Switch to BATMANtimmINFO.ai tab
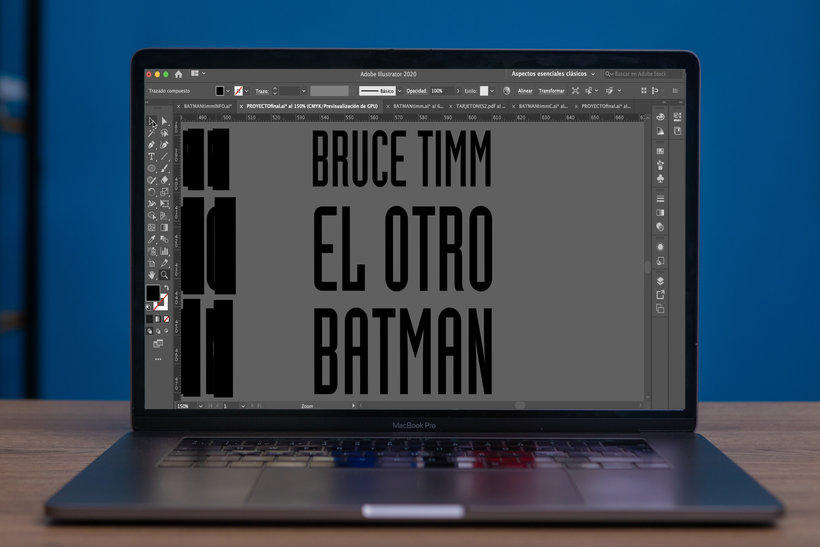Viewport: 820px width, 547px height. [208, 106]
